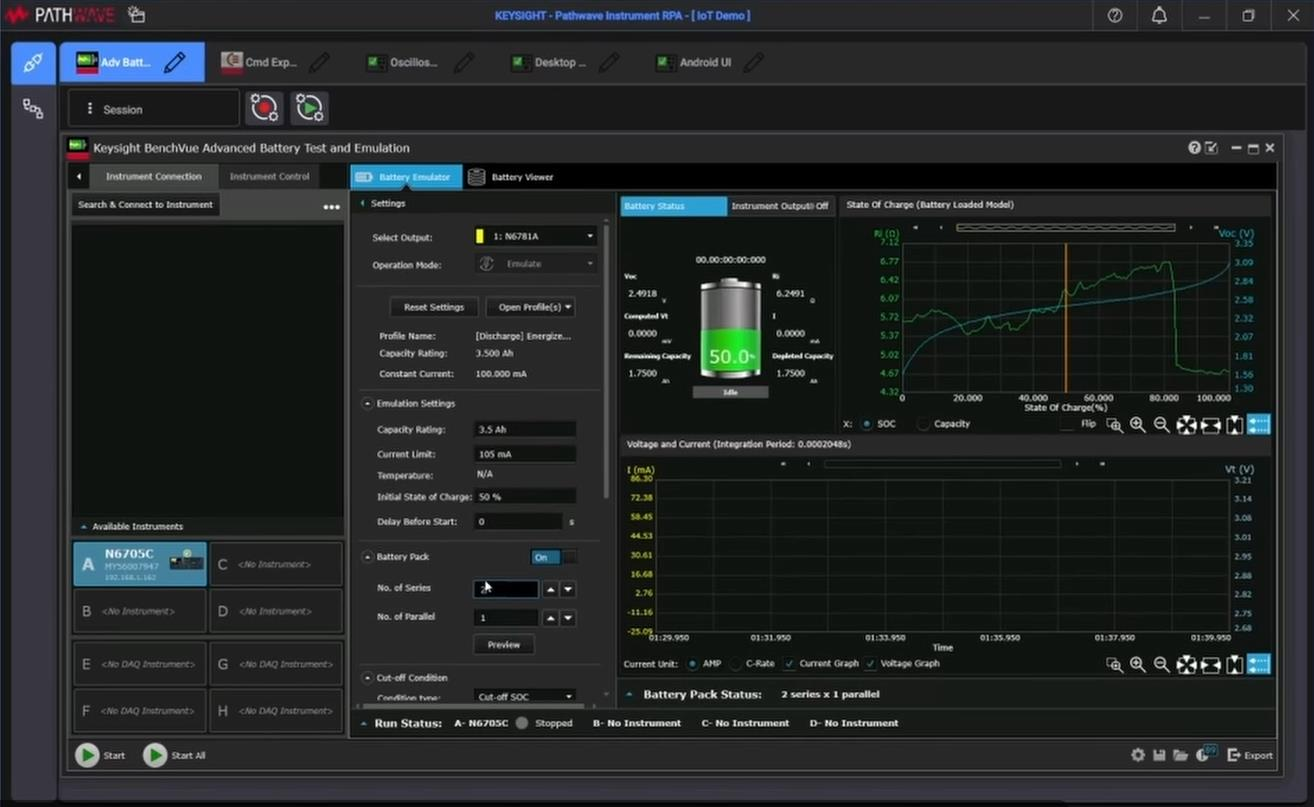
Task: Open the Instrument Control tab
Action: coord(269,177)
